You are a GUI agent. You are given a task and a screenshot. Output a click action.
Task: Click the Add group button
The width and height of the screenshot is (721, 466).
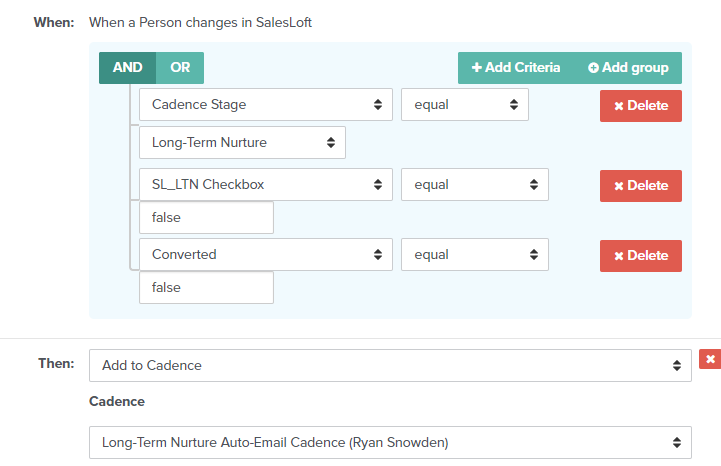click(628, 68)
